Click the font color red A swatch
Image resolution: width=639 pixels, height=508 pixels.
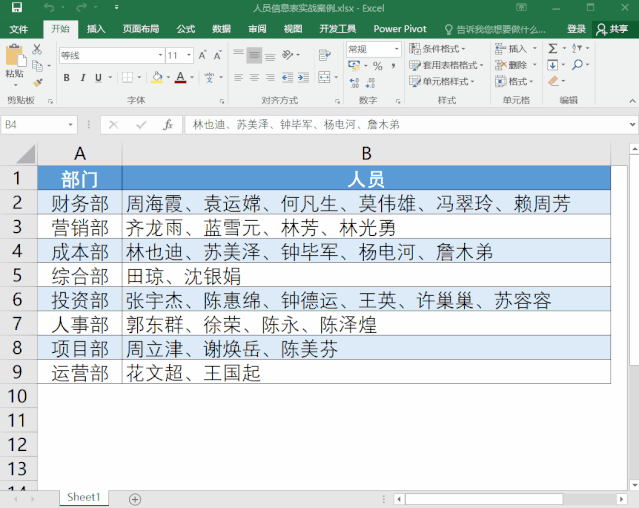click(181, 77)
